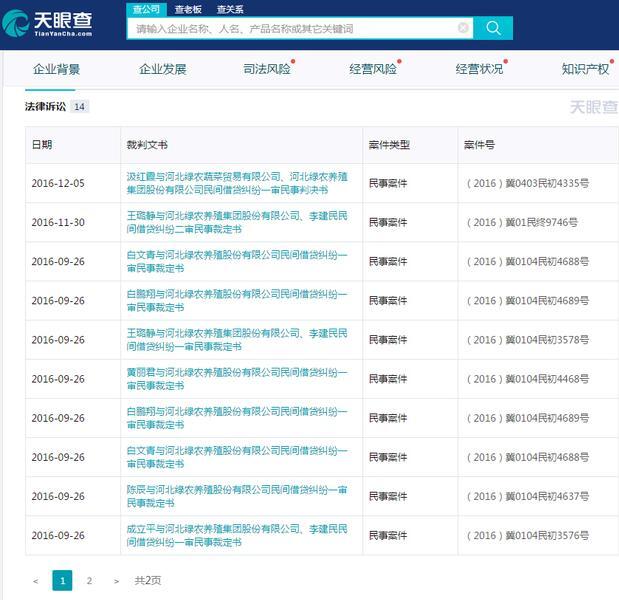The height and width of the screenshot is (600, 619).
Task: Select current page 1 in pagination
Action: [x=62, y=581]
